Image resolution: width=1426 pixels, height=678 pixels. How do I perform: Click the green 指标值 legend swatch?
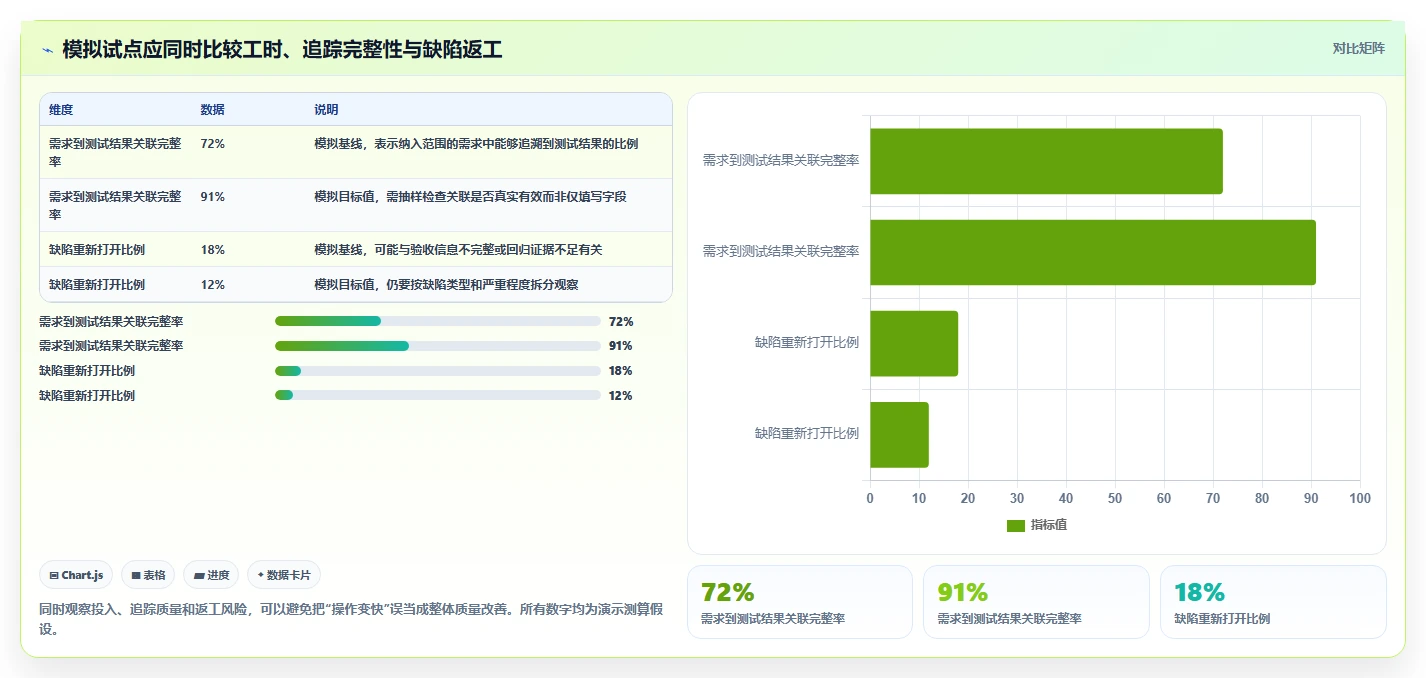coord(1015,525)
